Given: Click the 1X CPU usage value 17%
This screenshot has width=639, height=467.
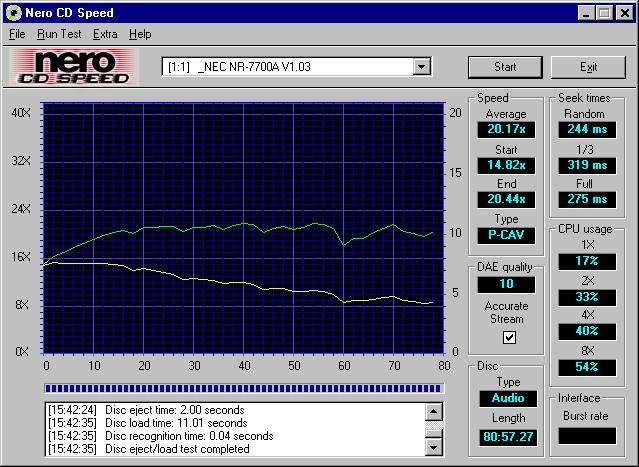Looking at the screenshot, I should (x=587, y=261).
